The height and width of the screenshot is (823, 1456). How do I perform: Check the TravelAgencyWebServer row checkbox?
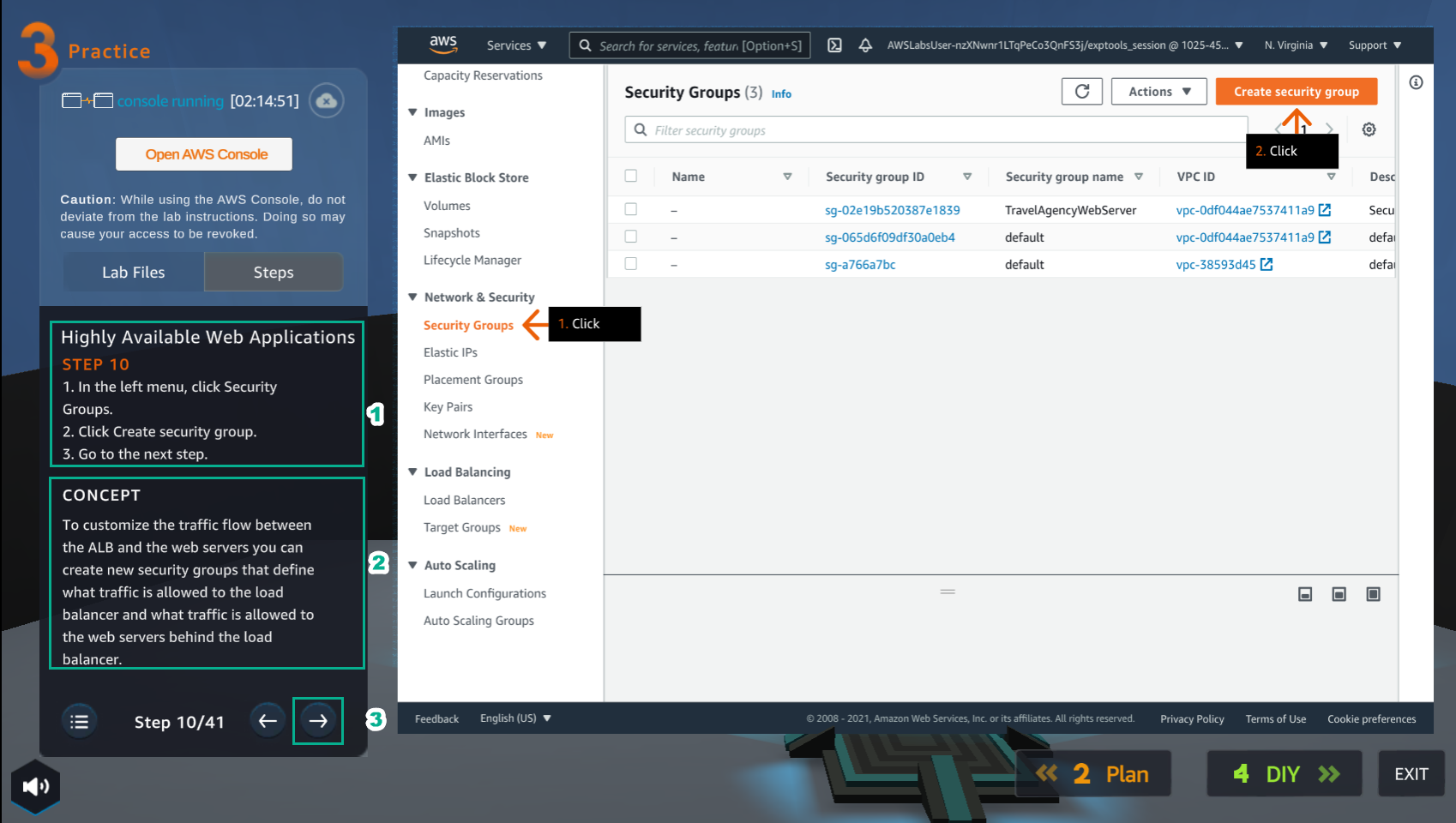click(631, 209)
